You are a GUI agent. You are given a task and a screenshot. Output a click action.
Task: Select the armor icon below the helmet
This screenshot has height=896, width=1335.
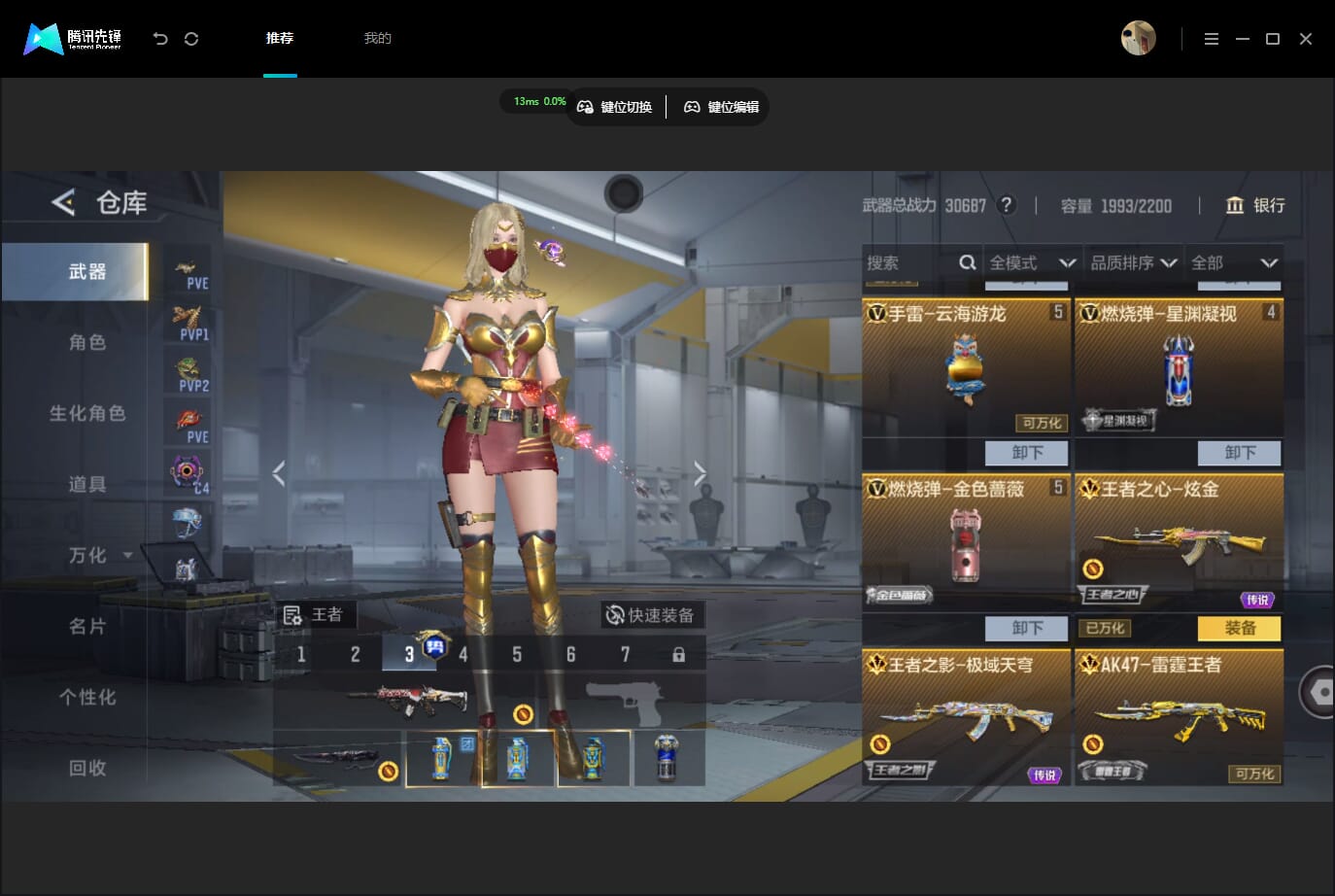[x=188, y=569]
